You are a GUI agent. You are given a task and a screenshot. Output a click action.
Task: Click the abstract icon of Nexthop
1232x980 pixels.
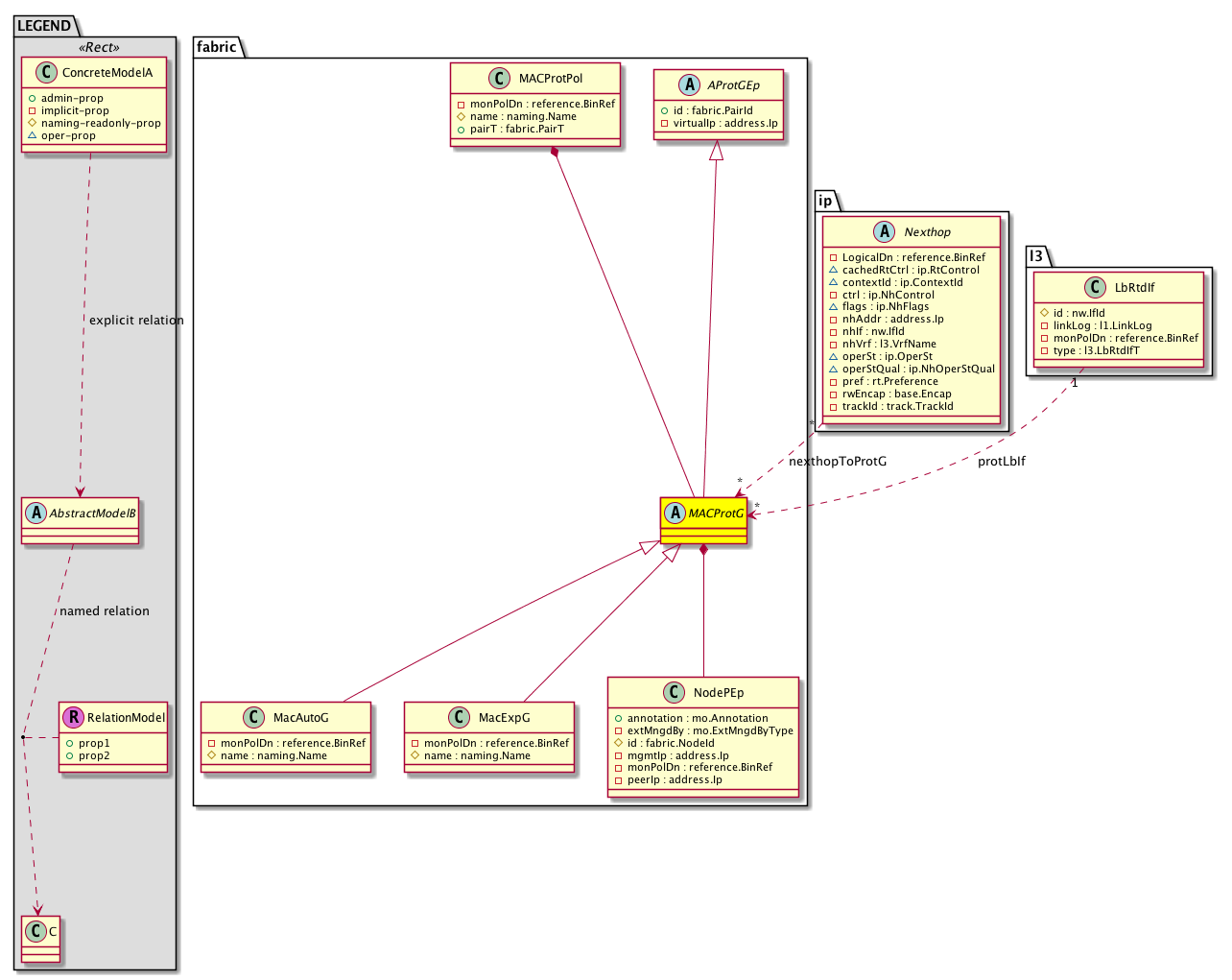click(885, 232)
